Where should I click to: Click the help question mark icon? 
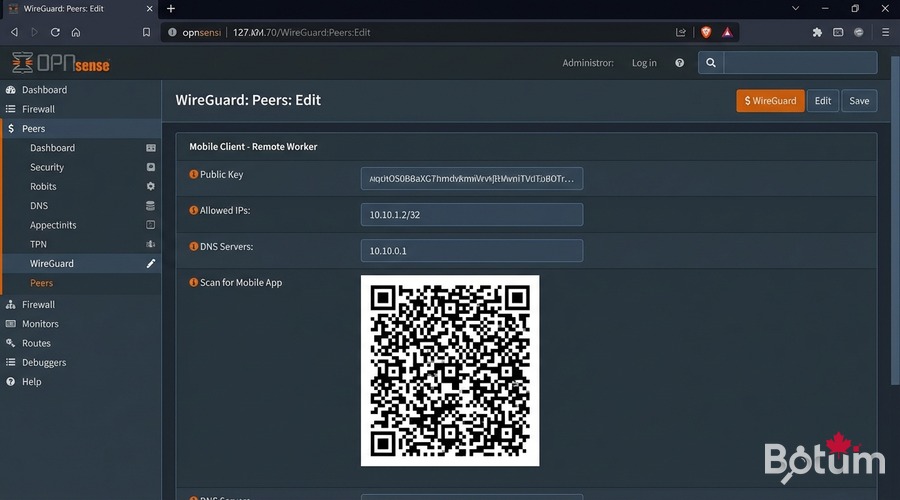click(680, 63)
